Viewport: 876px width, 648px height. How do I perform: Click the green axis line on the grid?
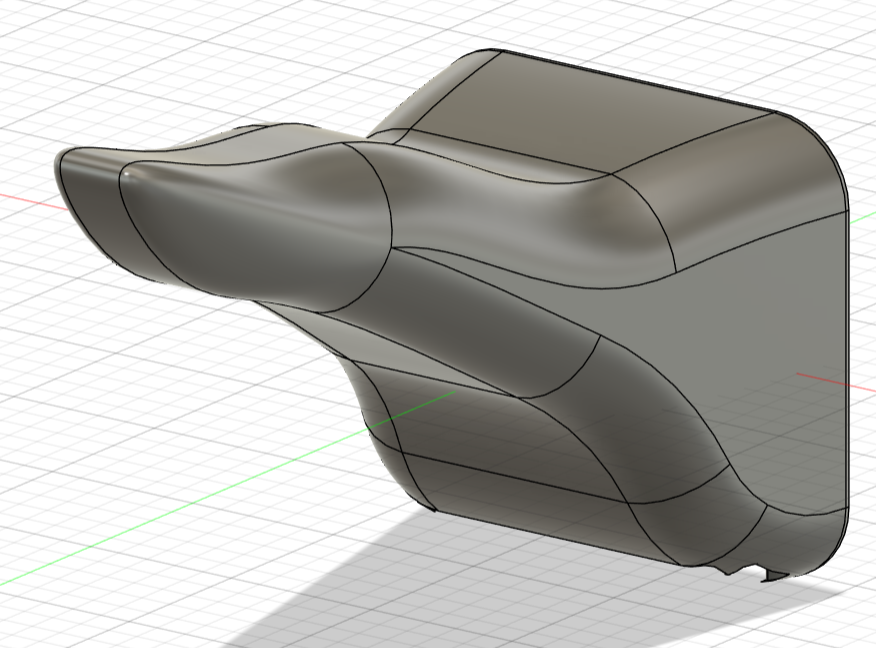pyautogui.click(x=200, y=500)
